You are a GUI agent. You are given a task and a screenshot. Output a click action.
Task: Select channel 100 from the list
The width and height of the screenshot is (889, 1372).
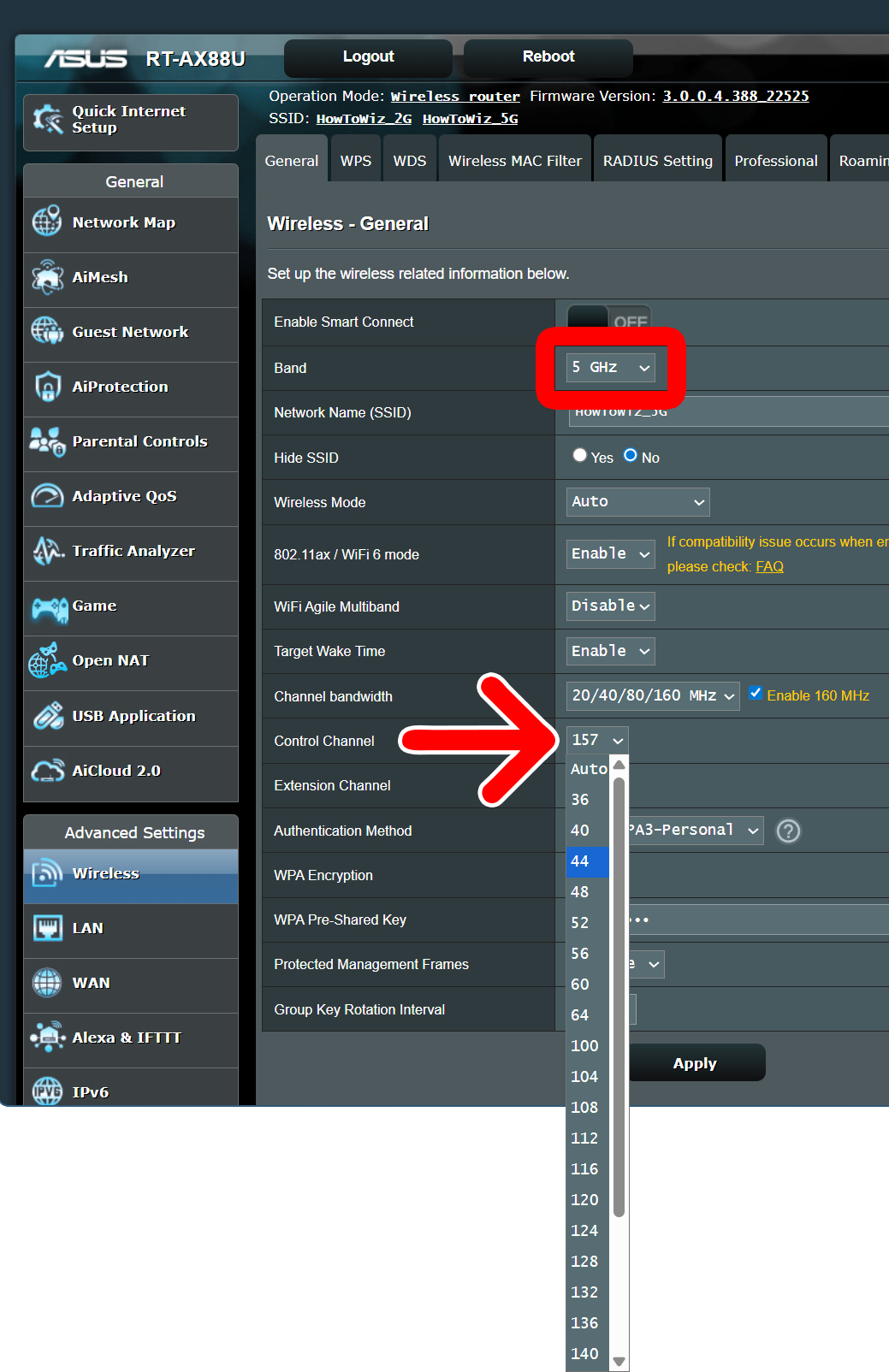tap(588, 1045)
